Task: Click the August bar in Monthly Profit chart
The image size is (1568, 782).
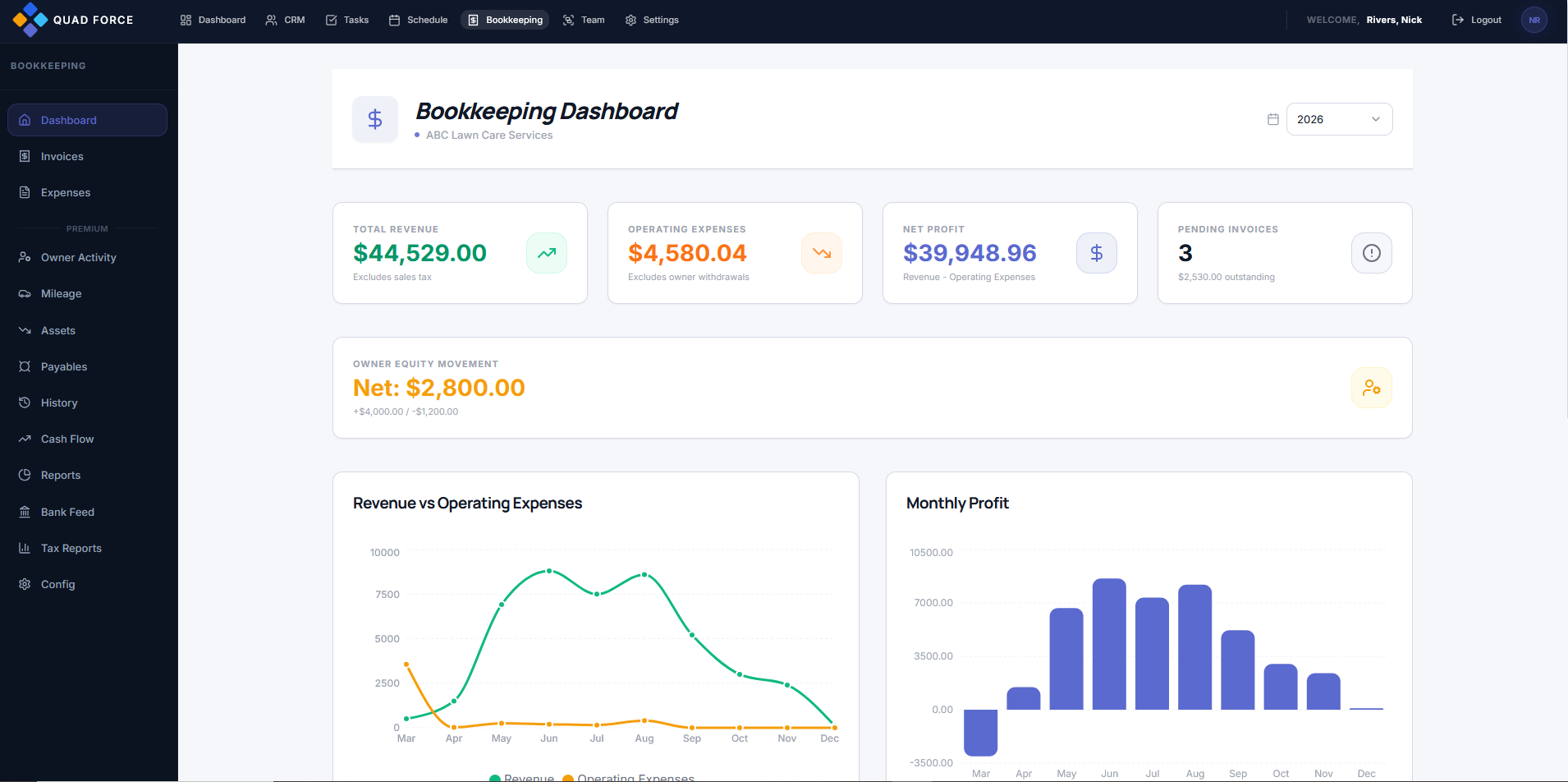Action: pyautogui.click(x=1195, y=647)
